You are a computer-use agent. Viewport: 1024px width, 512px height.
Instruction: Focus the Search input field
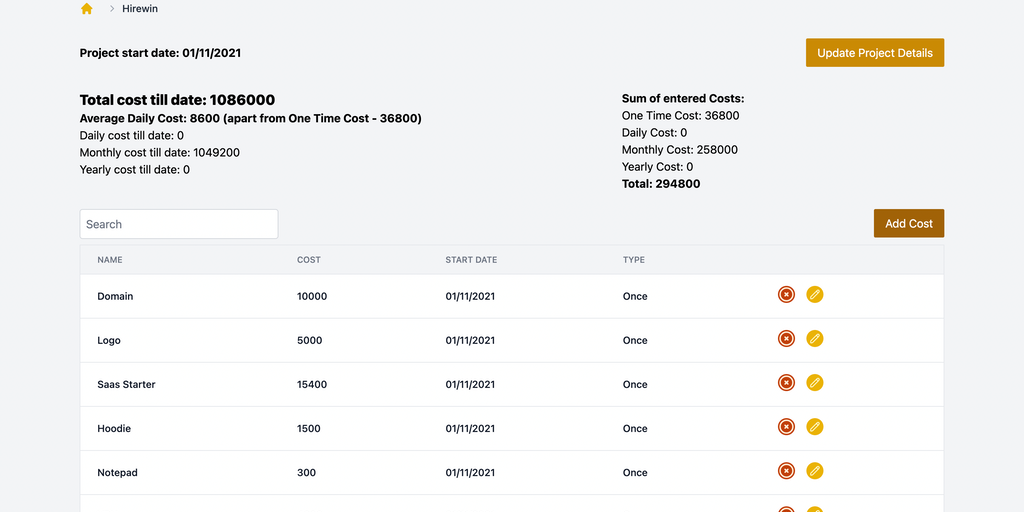(x=179, y=224)
